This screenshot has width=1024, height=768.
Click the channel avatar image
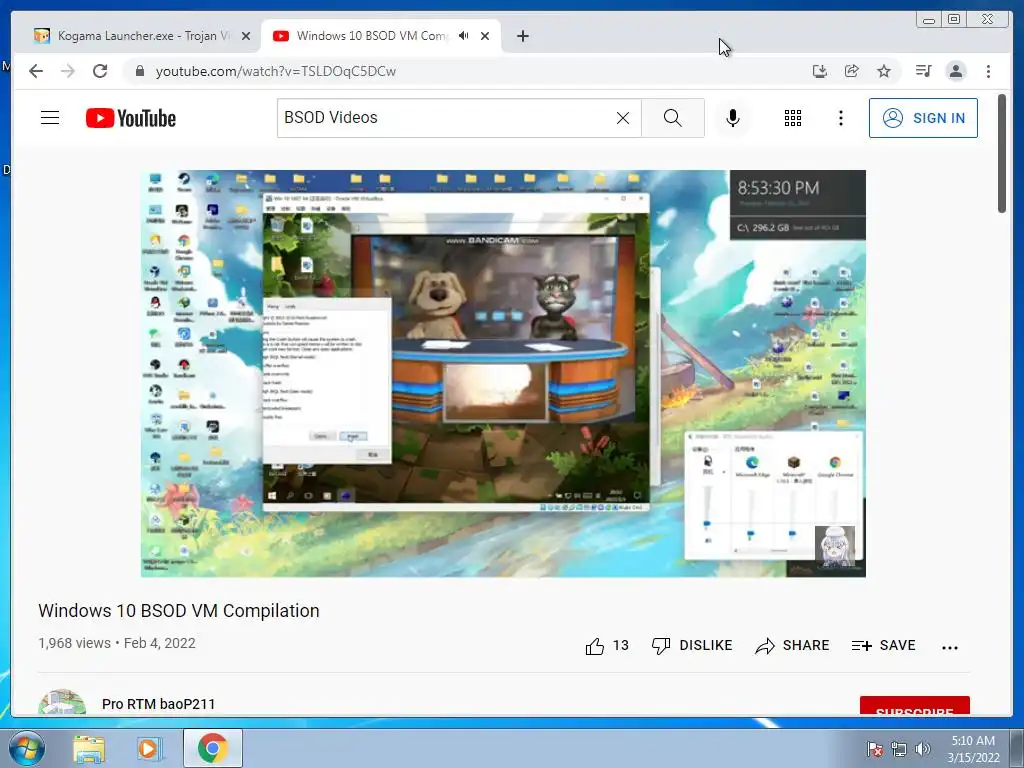coord(62,703)
